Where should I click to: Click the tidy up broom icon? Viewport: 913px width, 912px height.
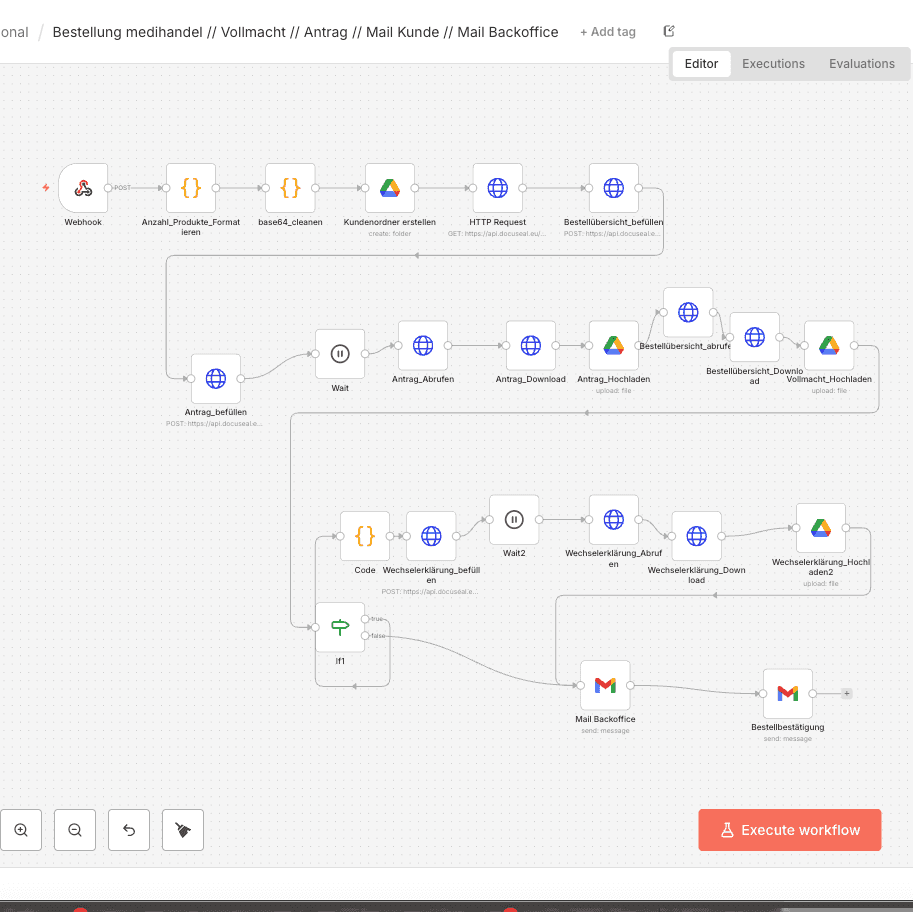point(183,830)
